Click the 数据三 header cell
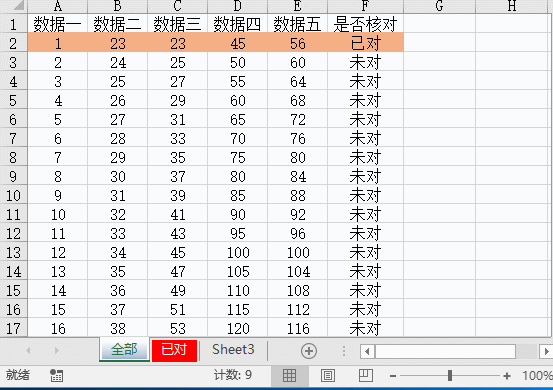 pyautogui.click(x=177, y=24)
